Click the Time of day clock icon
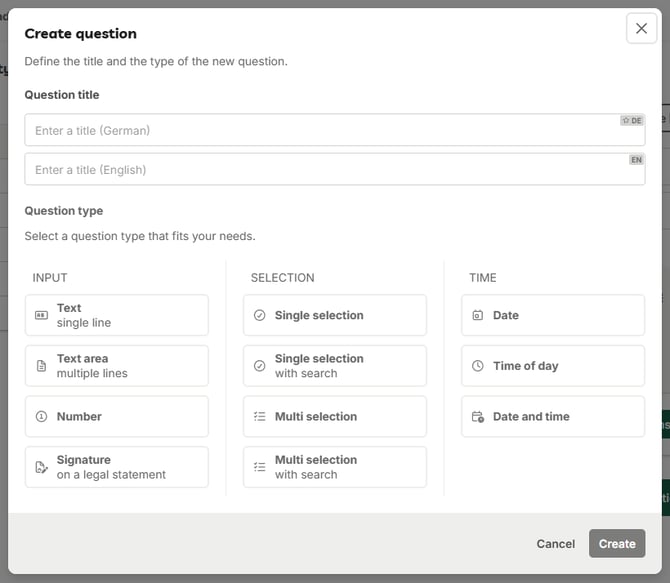670x583 pixels. coord(478,366)
